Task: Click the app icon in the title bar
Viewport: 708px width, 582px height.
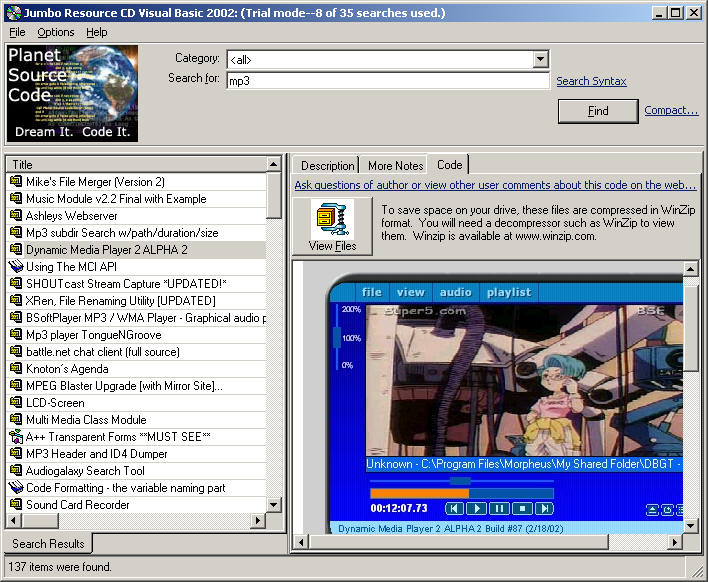Action: pyautogui.click(x=14, y=13)
